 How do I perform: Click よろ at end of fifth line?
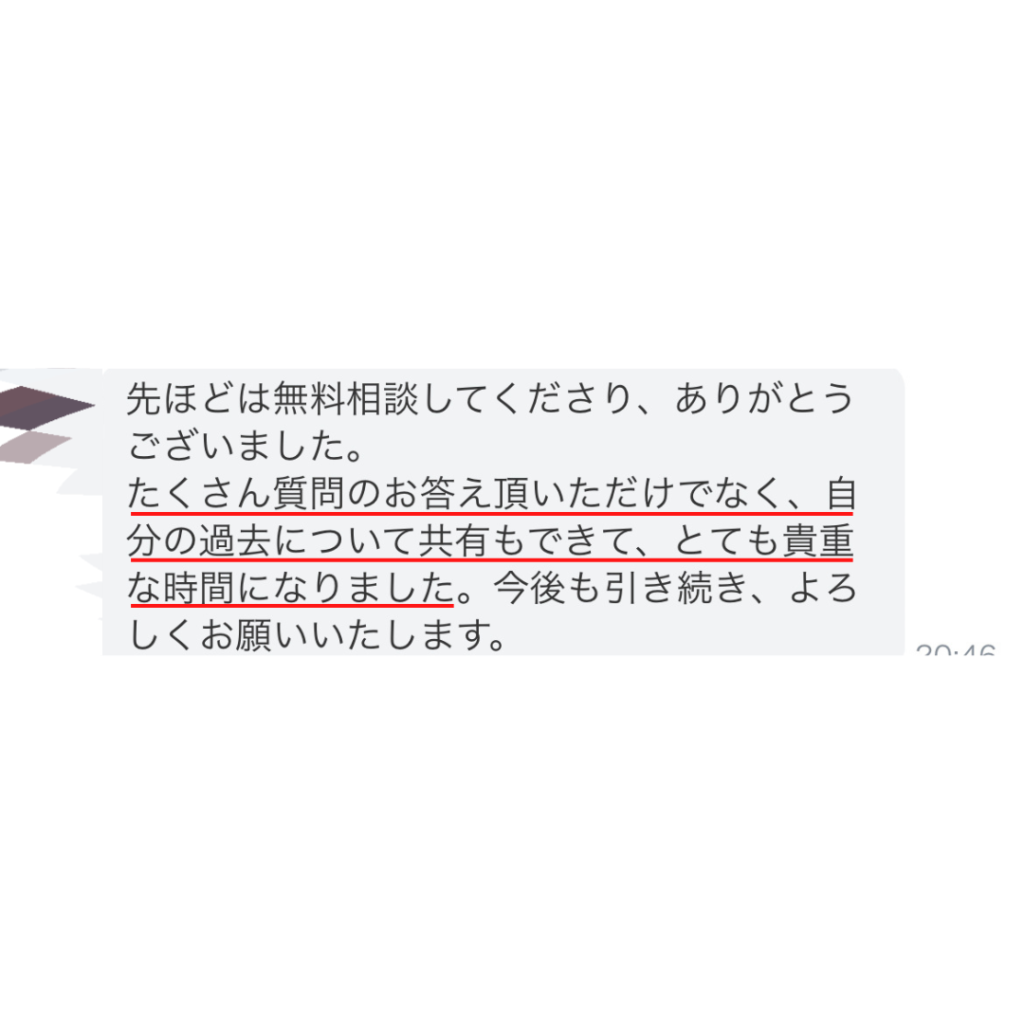[823, 588]
